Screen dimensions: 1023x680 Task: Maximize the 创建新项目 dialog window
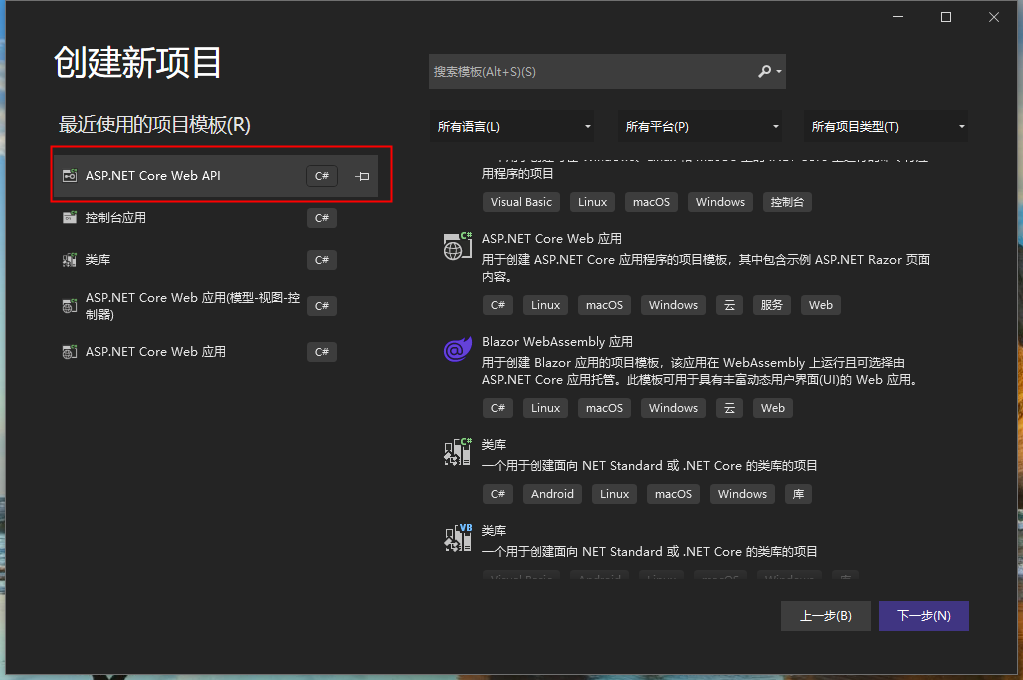946,17
